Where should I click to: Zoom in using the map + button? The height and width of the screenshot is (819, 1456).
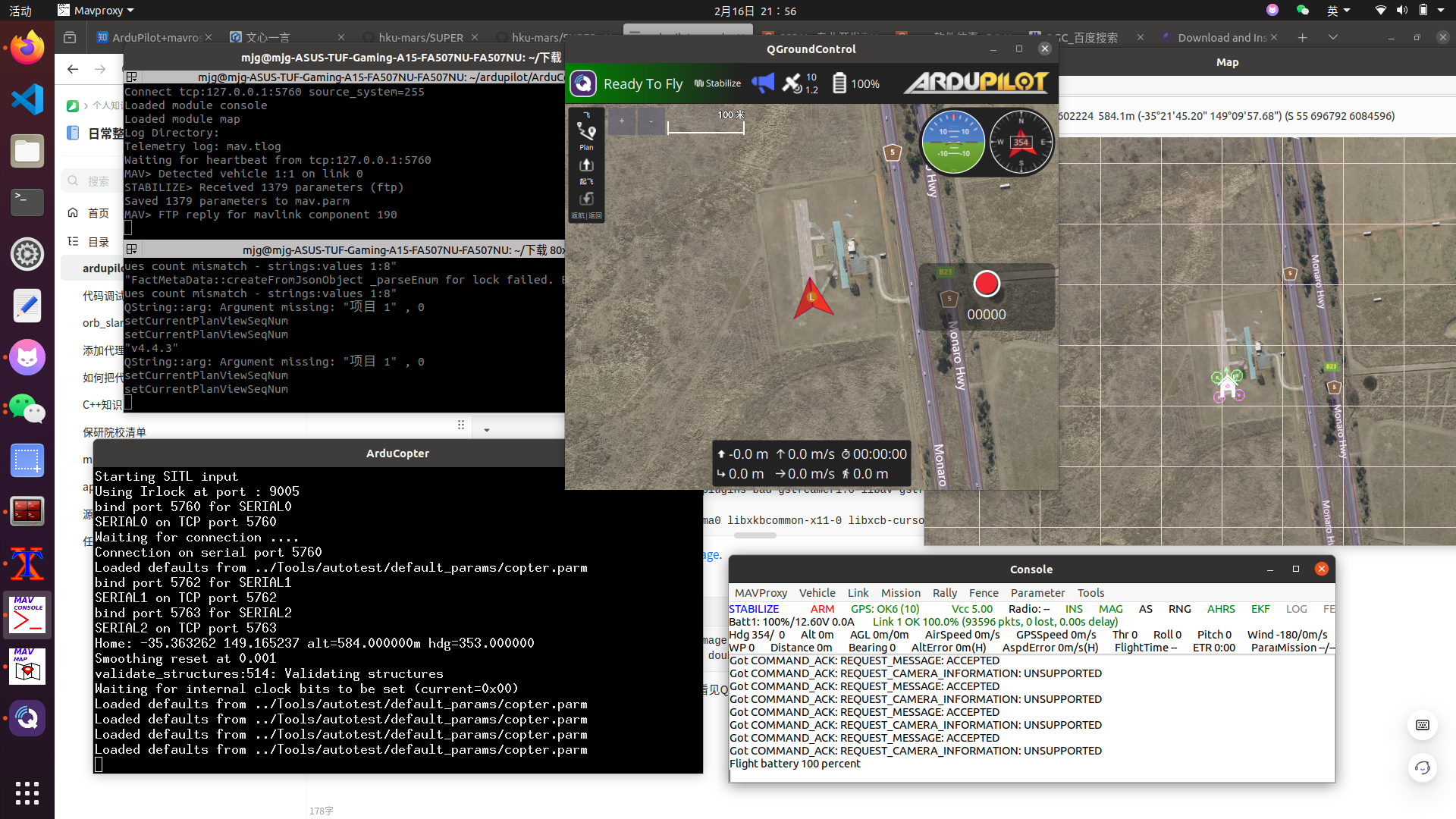621,121
